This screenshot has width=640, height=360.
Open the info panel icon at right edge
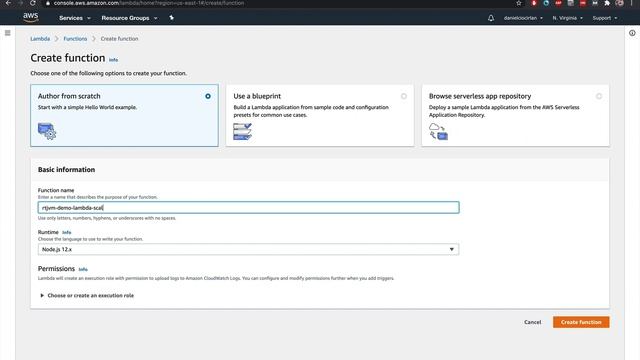(x=632, y=33)
